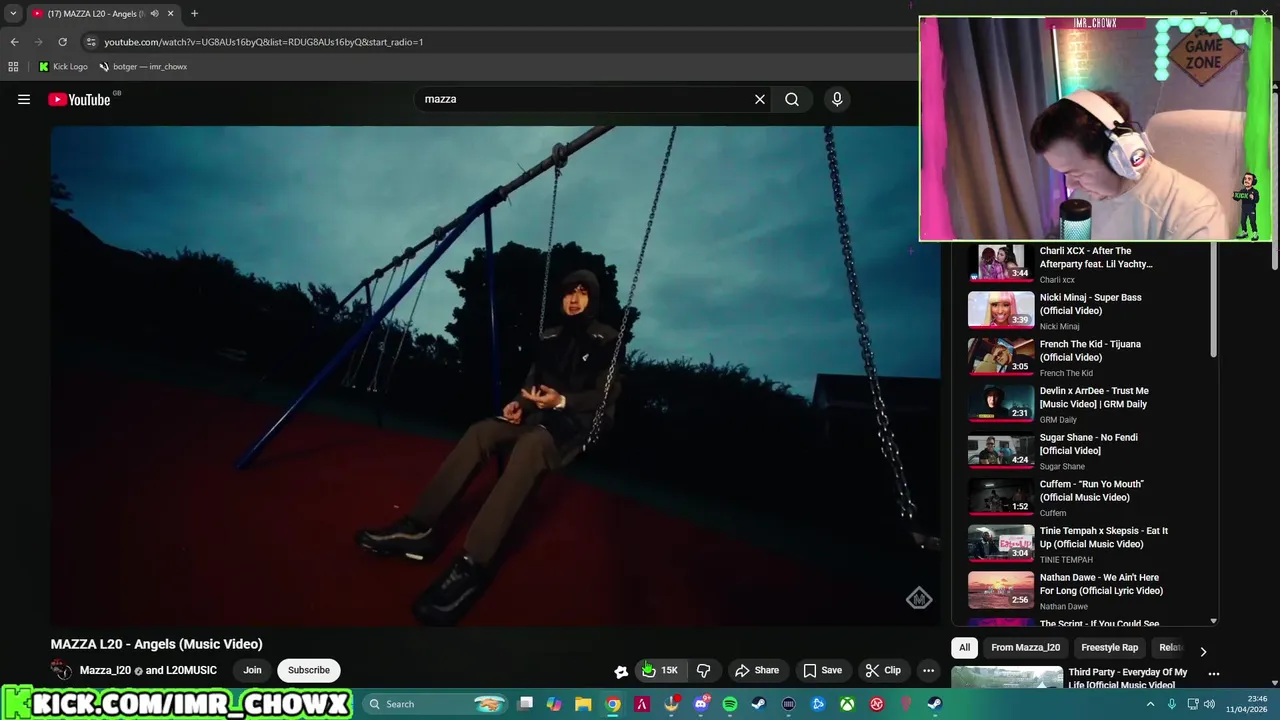The image size is (1280, 720).
Task: Like the video with the thumbs-up 15K button
Action: [x=660, y=671]
